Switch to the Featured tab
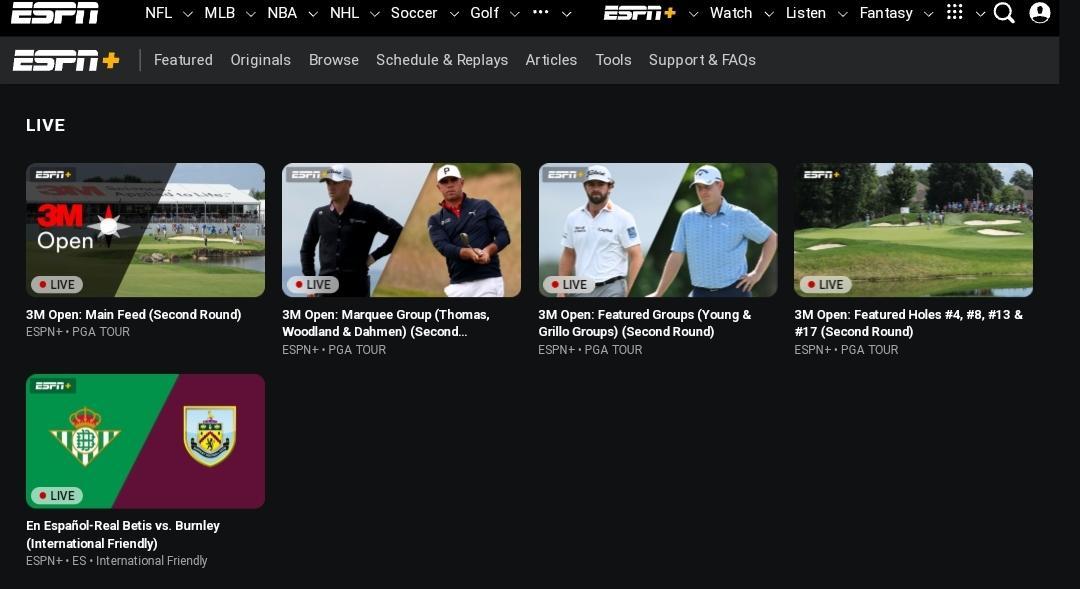1080x589 pixels. click(183, 60)
